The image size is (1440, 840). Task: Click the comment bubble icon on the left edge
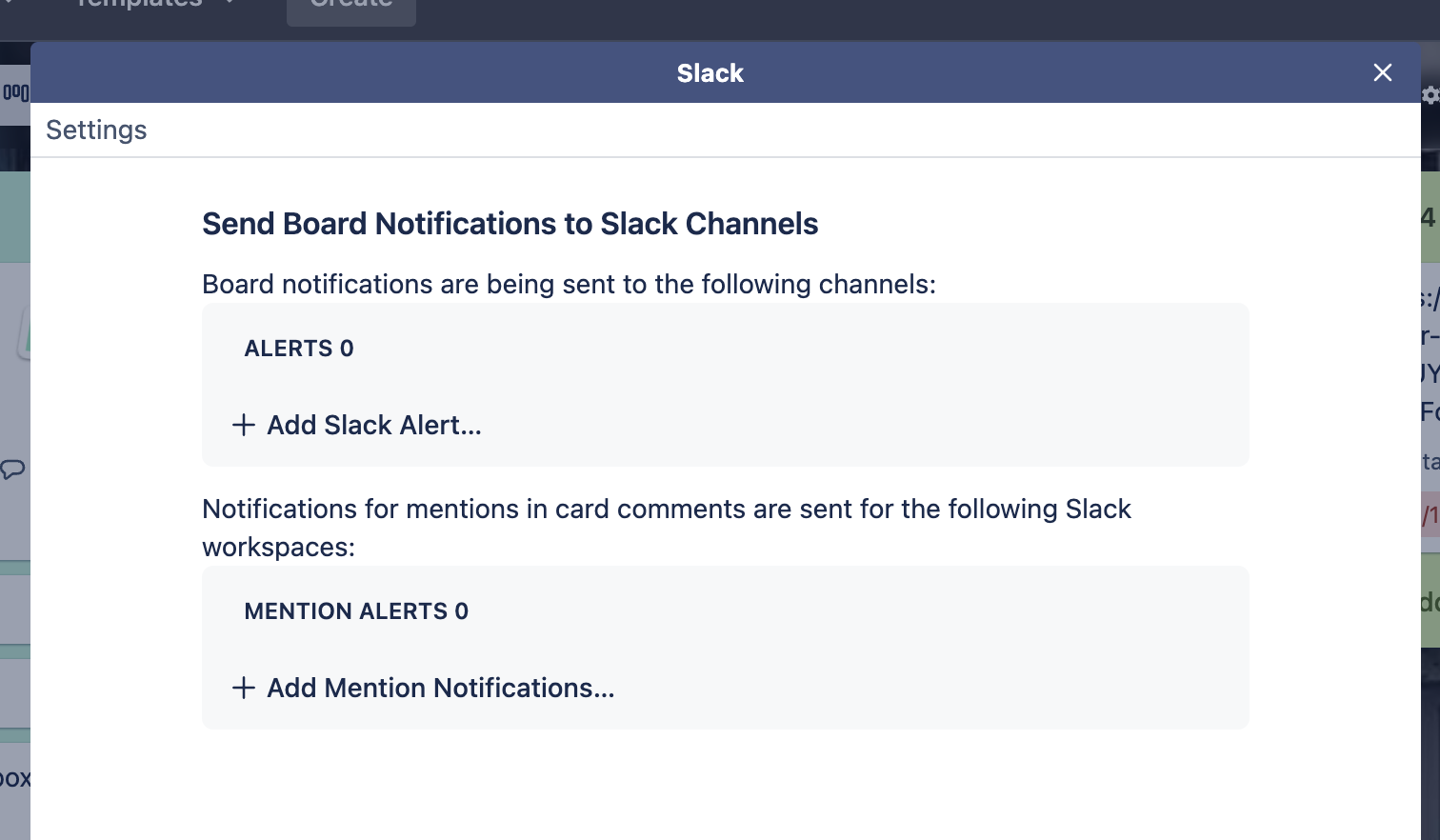pos(12,469)
